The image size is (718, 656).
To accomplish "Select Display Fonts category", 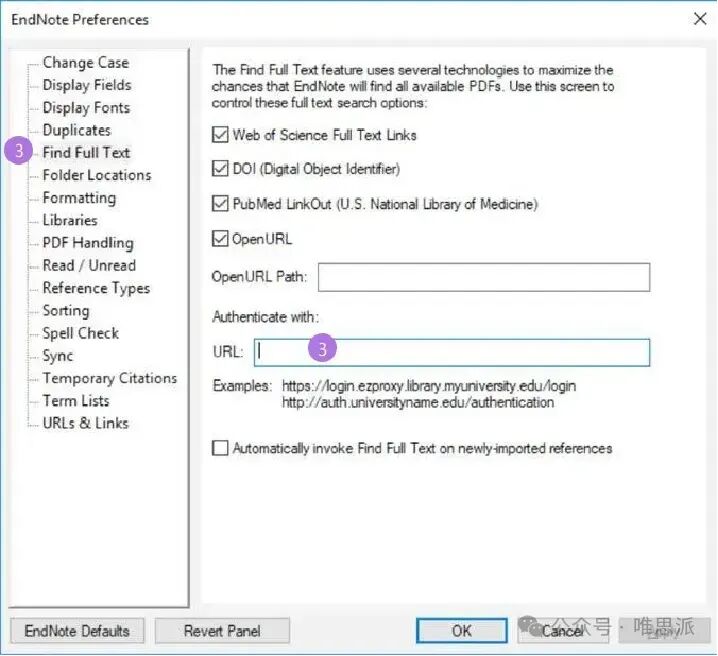I will (x=87, y=108).
